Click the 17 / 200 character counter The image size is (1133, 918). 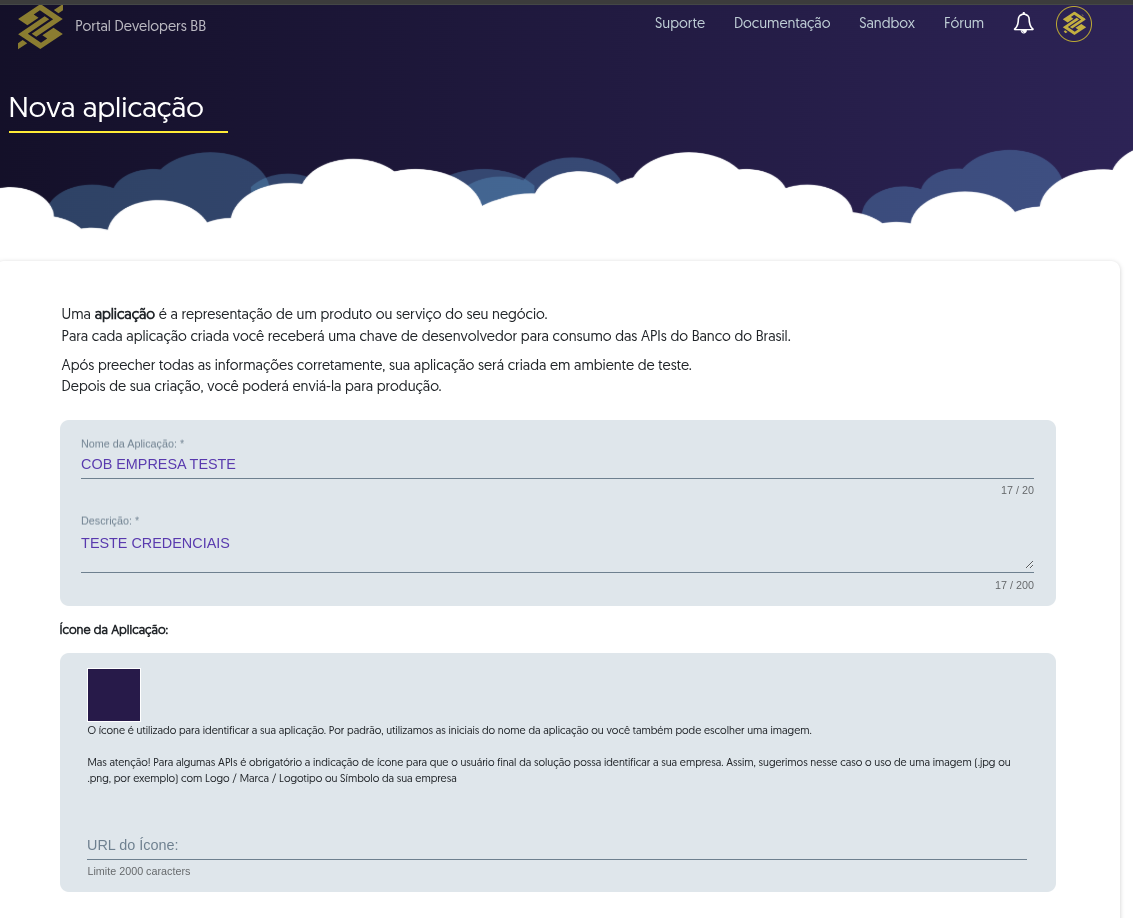tap(1014, 585)
